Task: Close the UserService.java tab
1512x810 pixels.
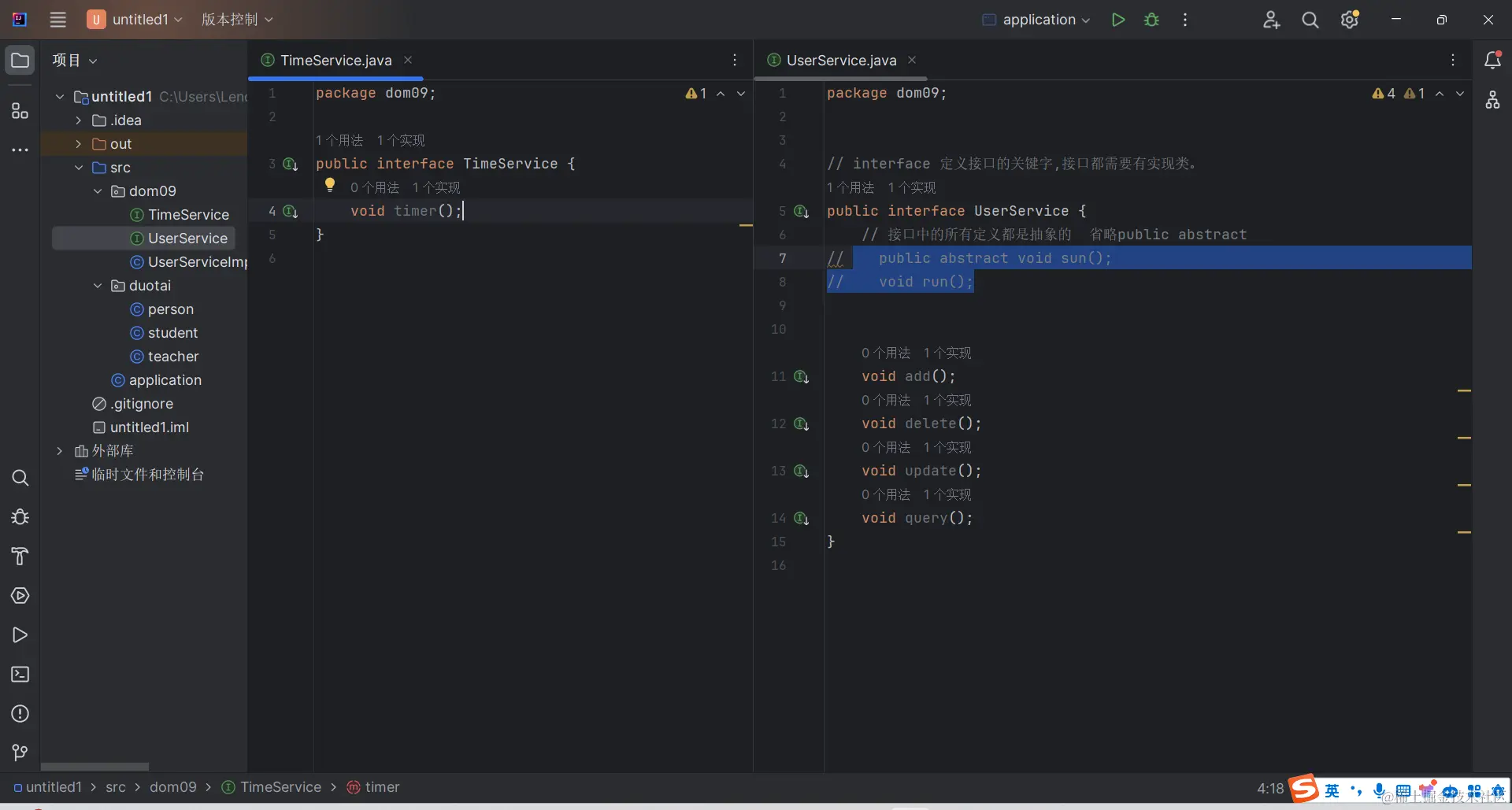Action: [x=912, y=60]
